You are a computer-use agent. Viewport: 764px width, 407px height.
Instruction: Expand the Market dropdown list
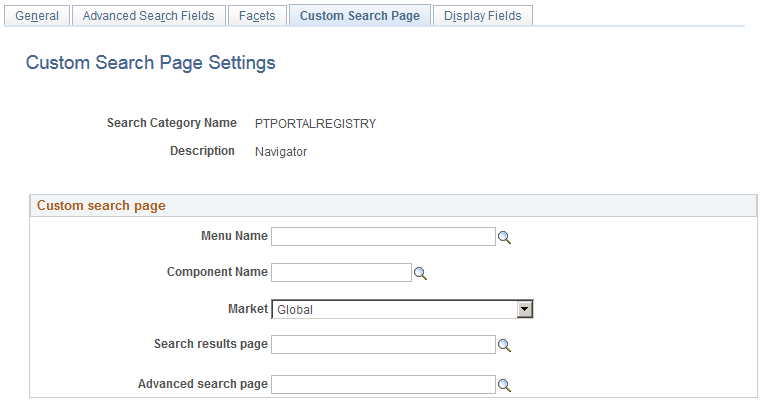(x=524, y=309)
